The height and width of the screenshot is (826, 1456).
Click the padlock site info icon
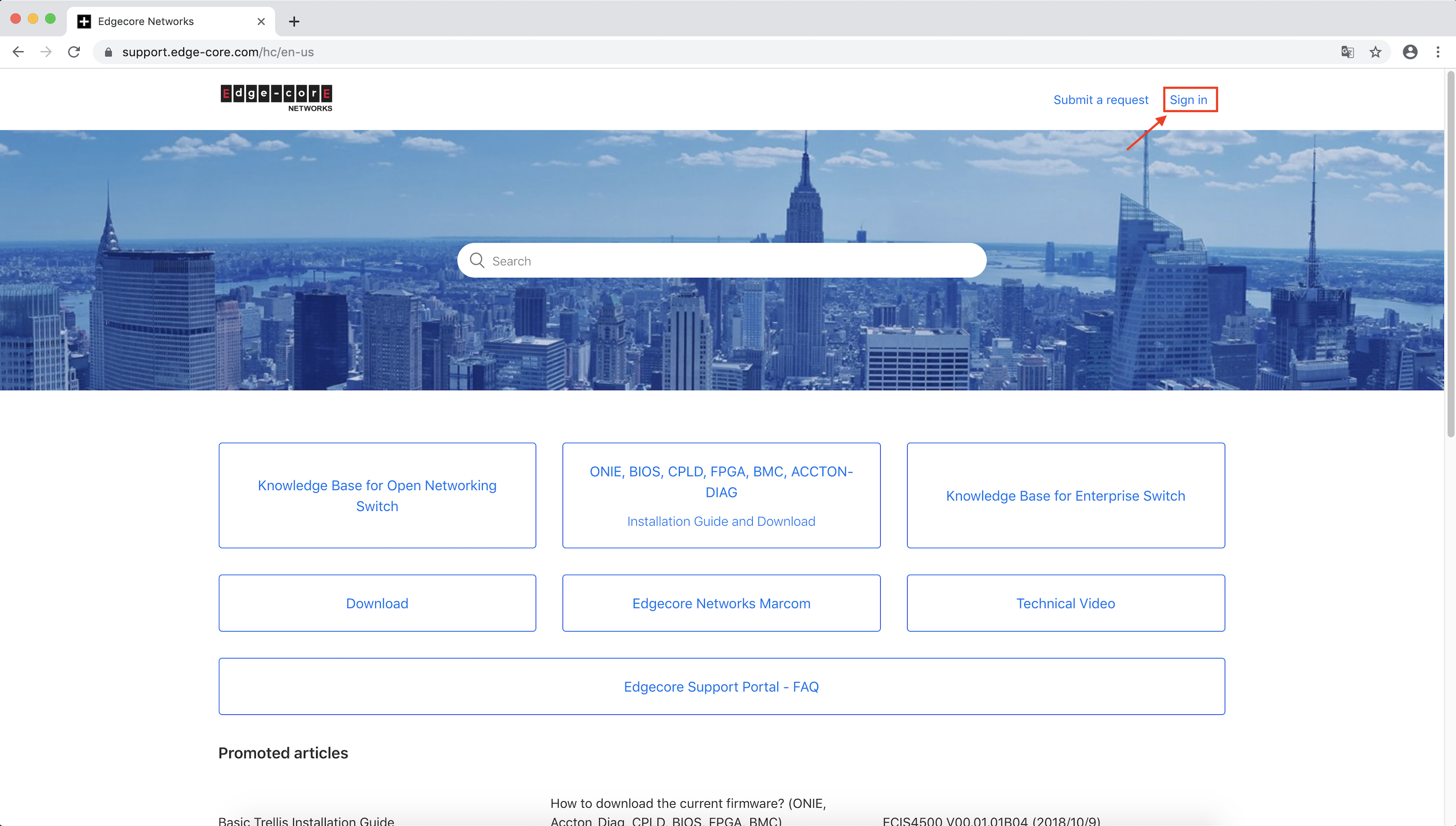pos(109,52)
